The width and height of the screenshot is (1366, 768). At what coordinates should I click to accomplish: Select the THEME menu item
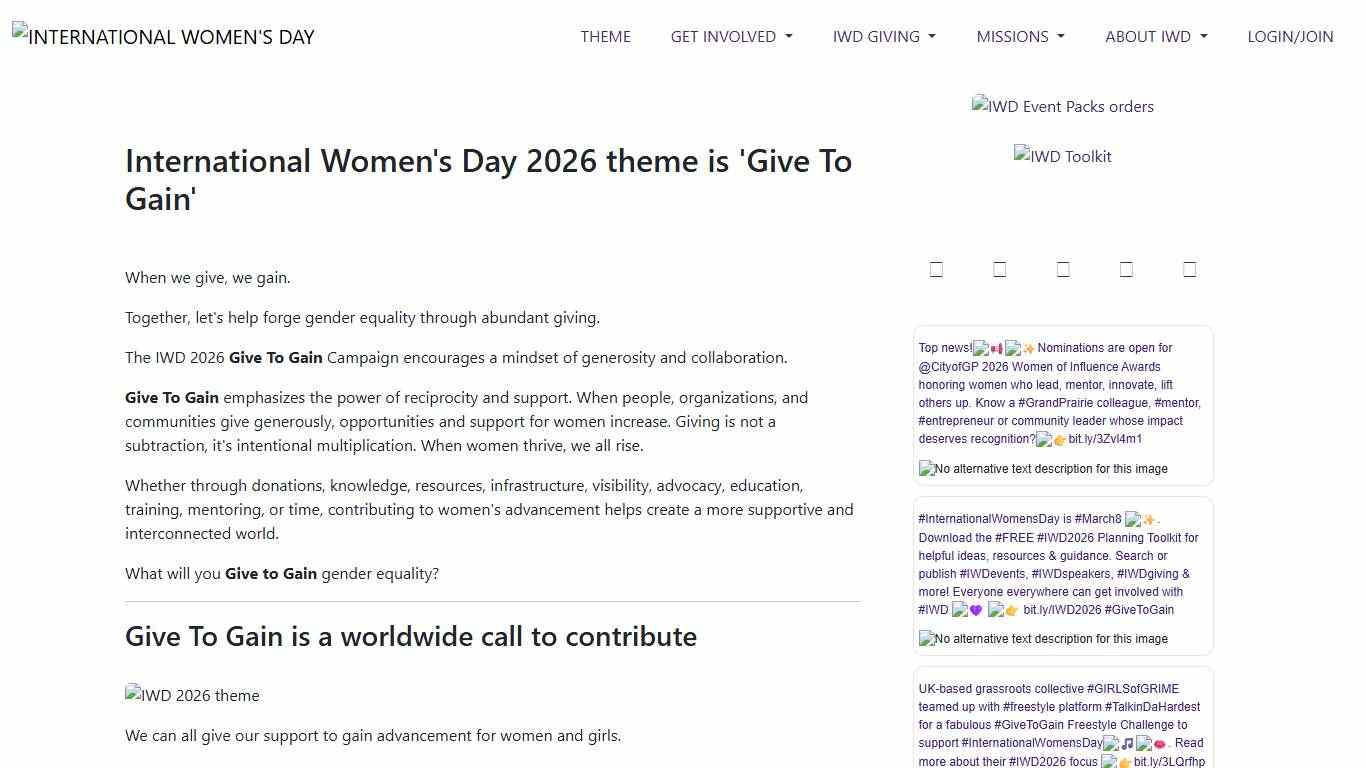click(605, 36)
